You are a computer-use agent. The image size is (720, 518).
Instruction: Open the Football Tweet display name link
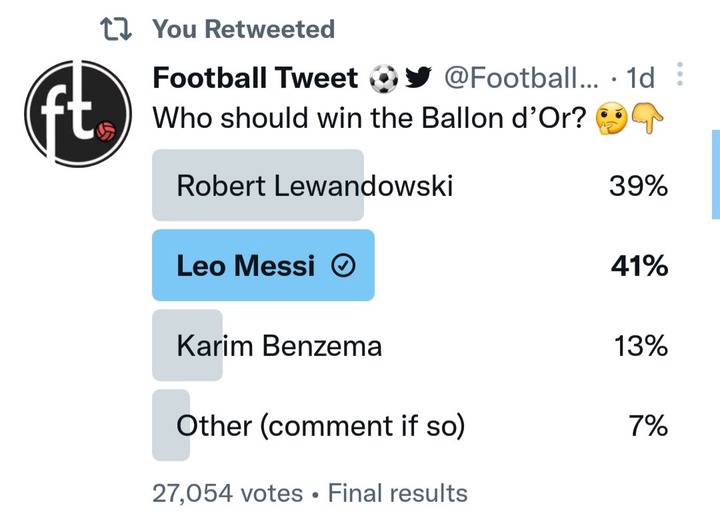click(255, 78)
